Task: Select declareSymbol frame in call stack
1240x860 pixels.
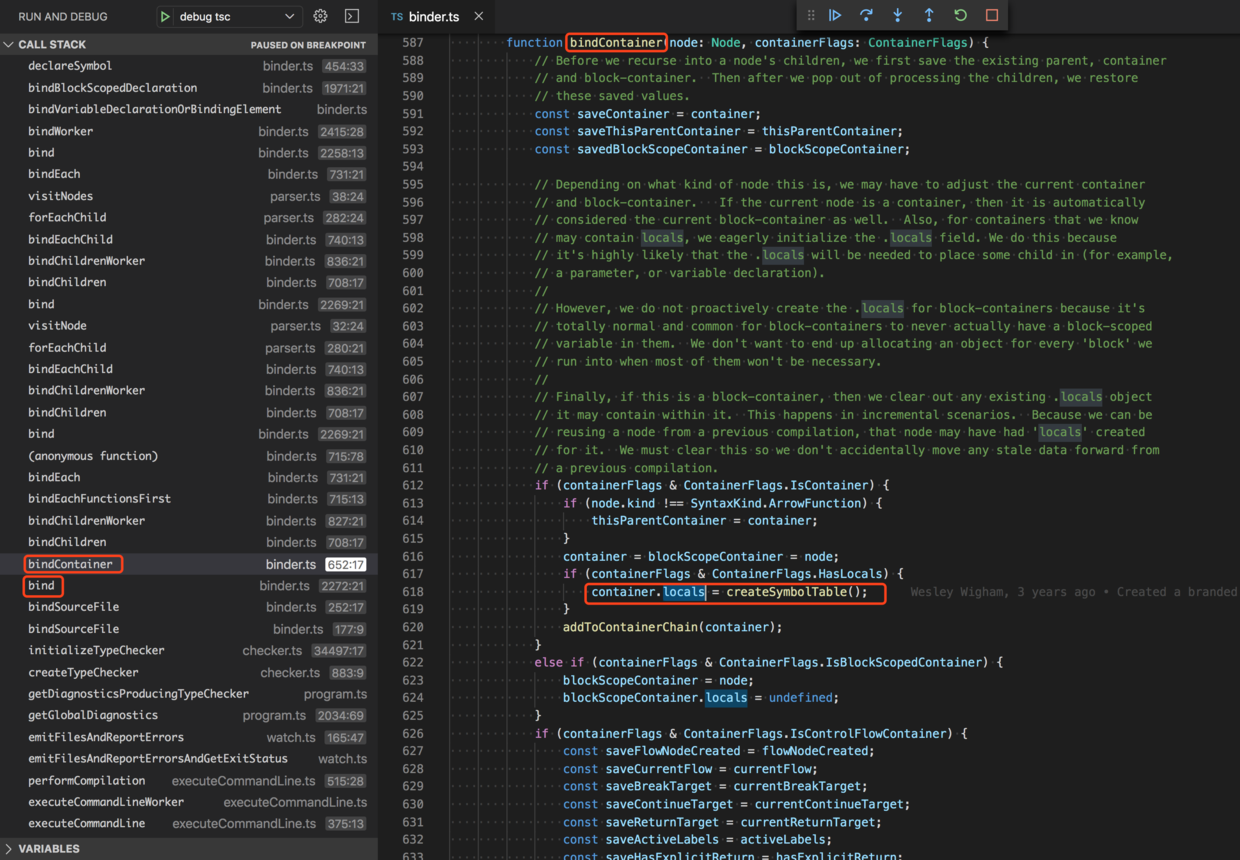Action: [70, 66]
